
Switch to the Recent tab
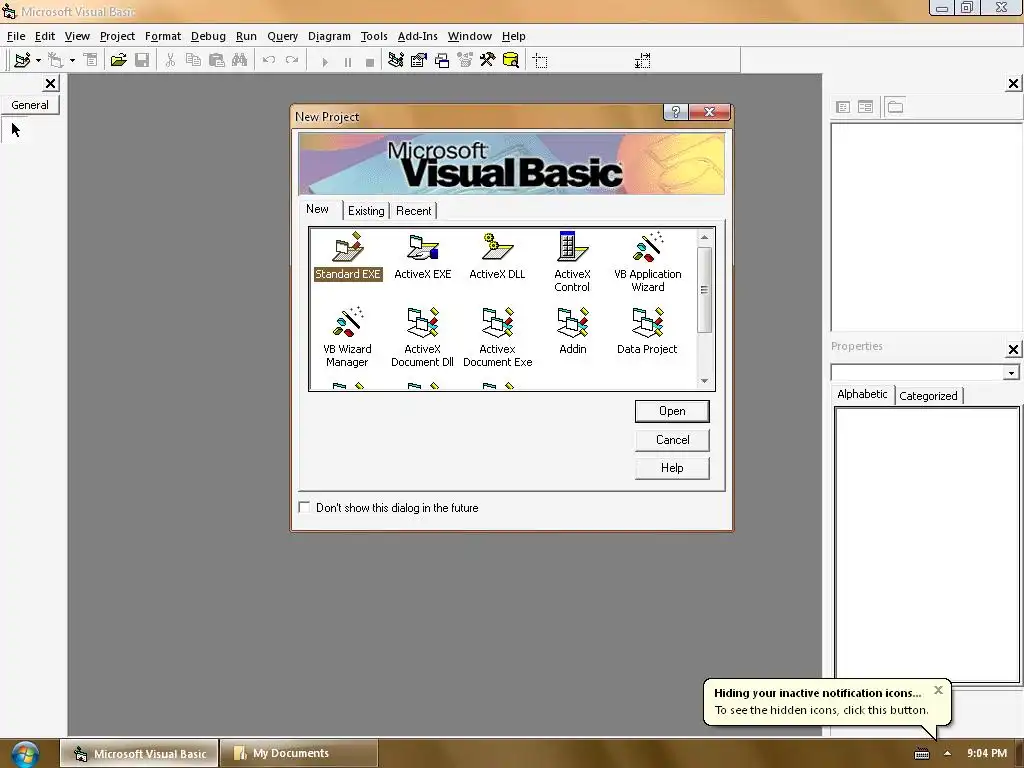pos(413,211)
